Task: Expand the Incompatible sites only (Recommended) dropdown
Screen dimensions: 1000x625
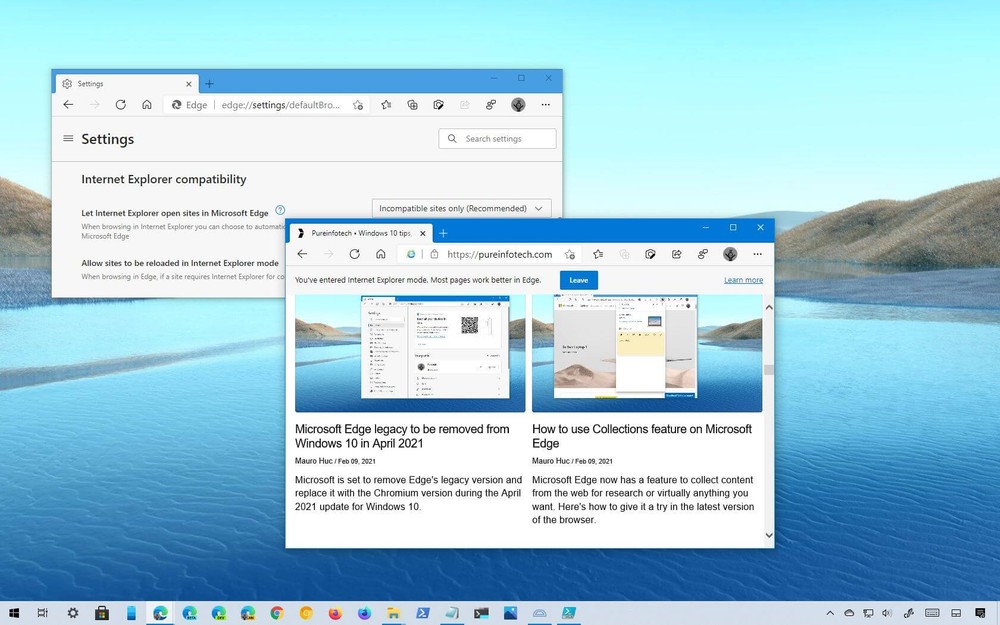Action: (462, 209)
